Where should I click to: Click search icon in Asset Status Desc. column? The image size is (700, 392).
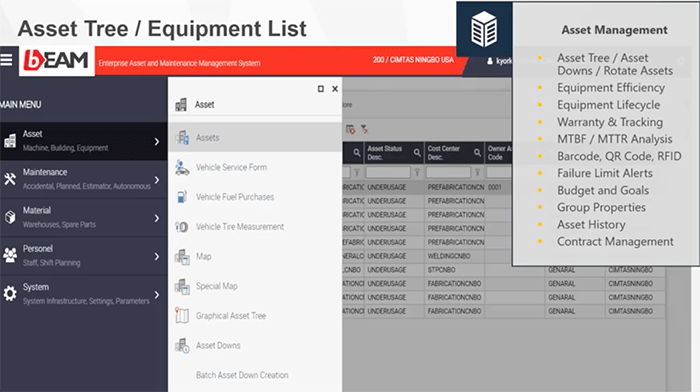(417, 153)
